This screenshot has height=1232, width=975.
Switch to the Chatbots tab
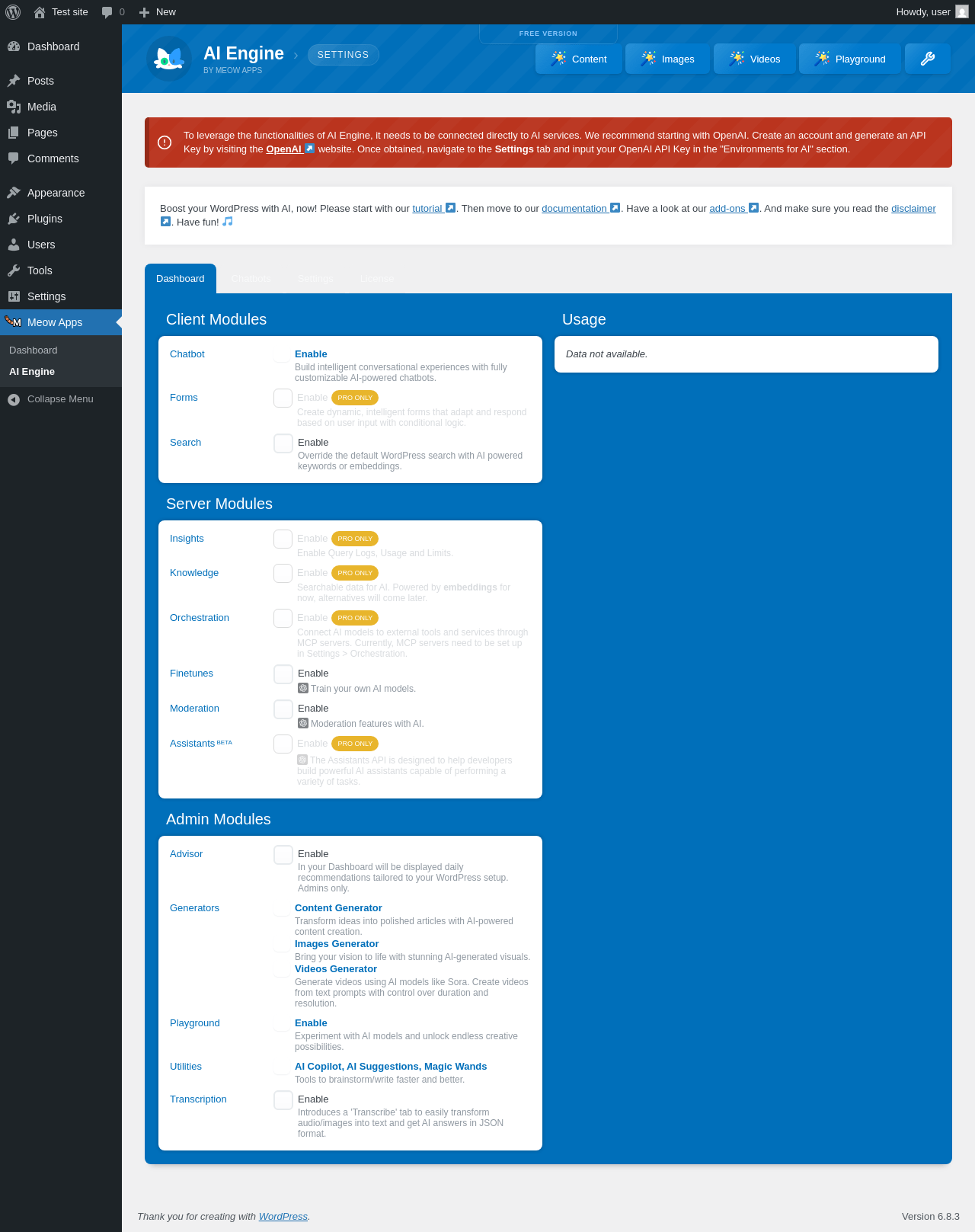[x=251, y=279]
